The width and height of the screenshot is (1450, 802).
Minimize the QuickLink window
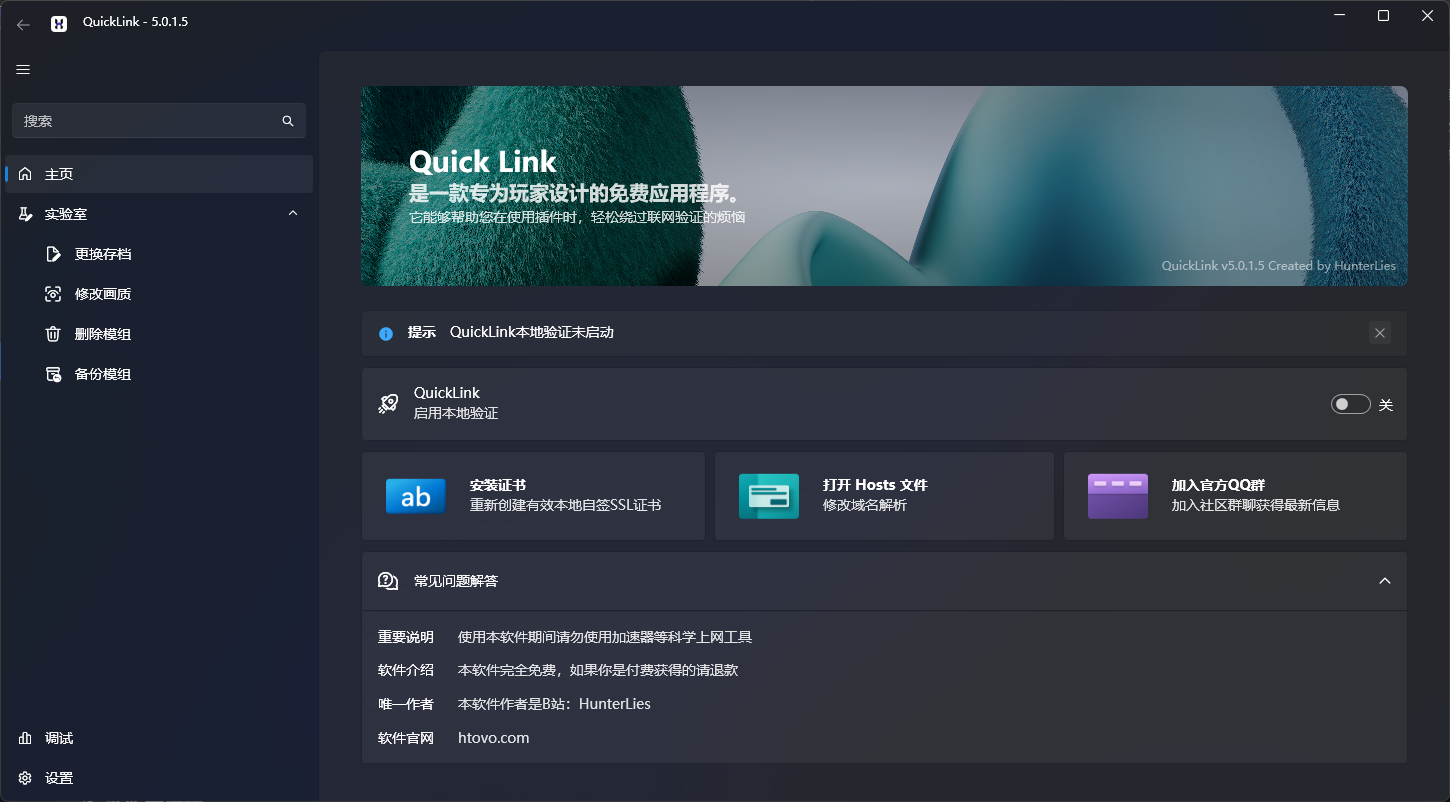[1338, 15]
